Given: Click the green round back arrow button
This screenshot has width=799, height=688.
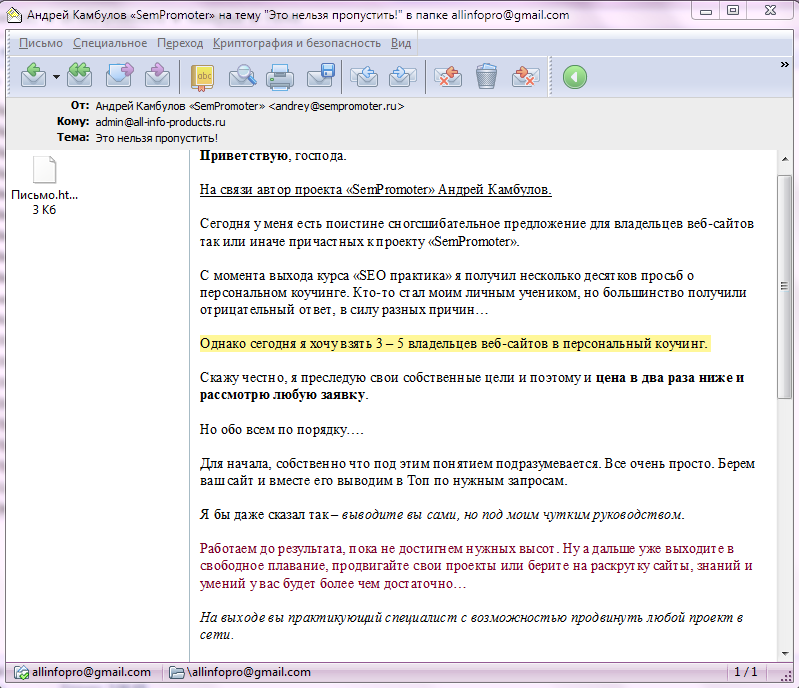Looking at the screenshot, I should [575, 77].
